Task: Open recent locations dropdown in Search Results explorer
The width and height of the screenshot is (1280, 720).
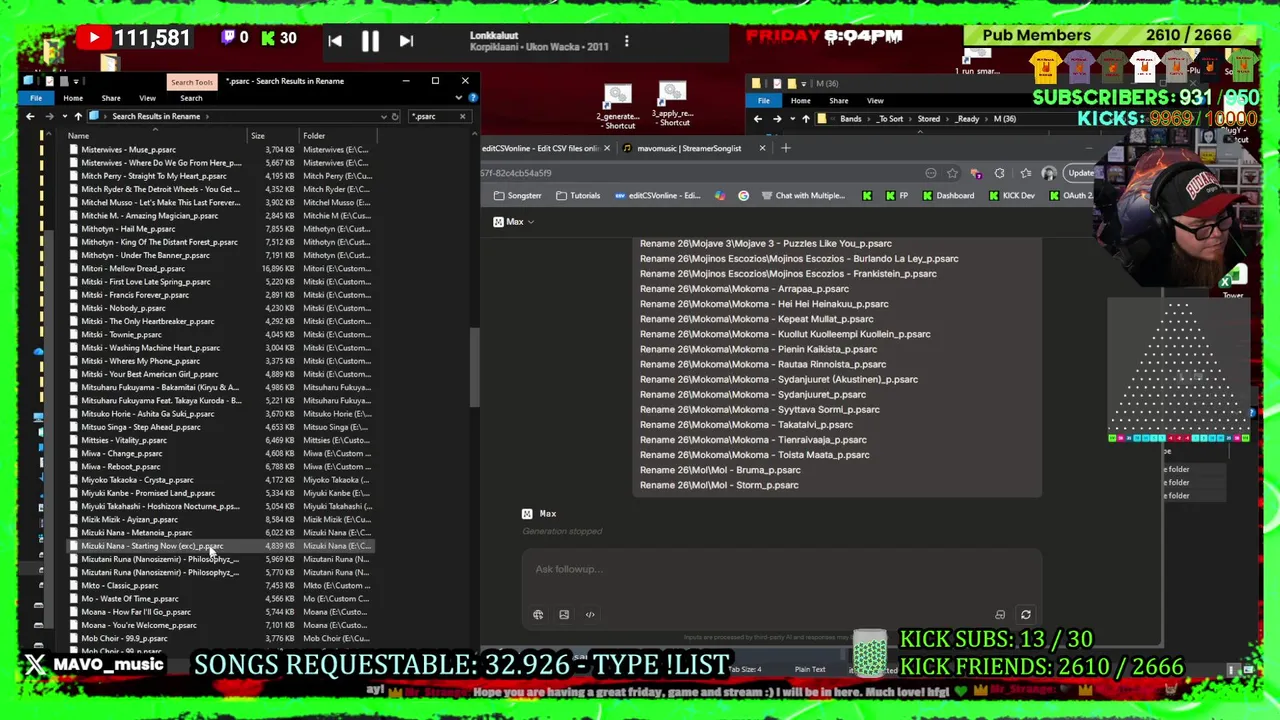Action: (x=65, y=116)
